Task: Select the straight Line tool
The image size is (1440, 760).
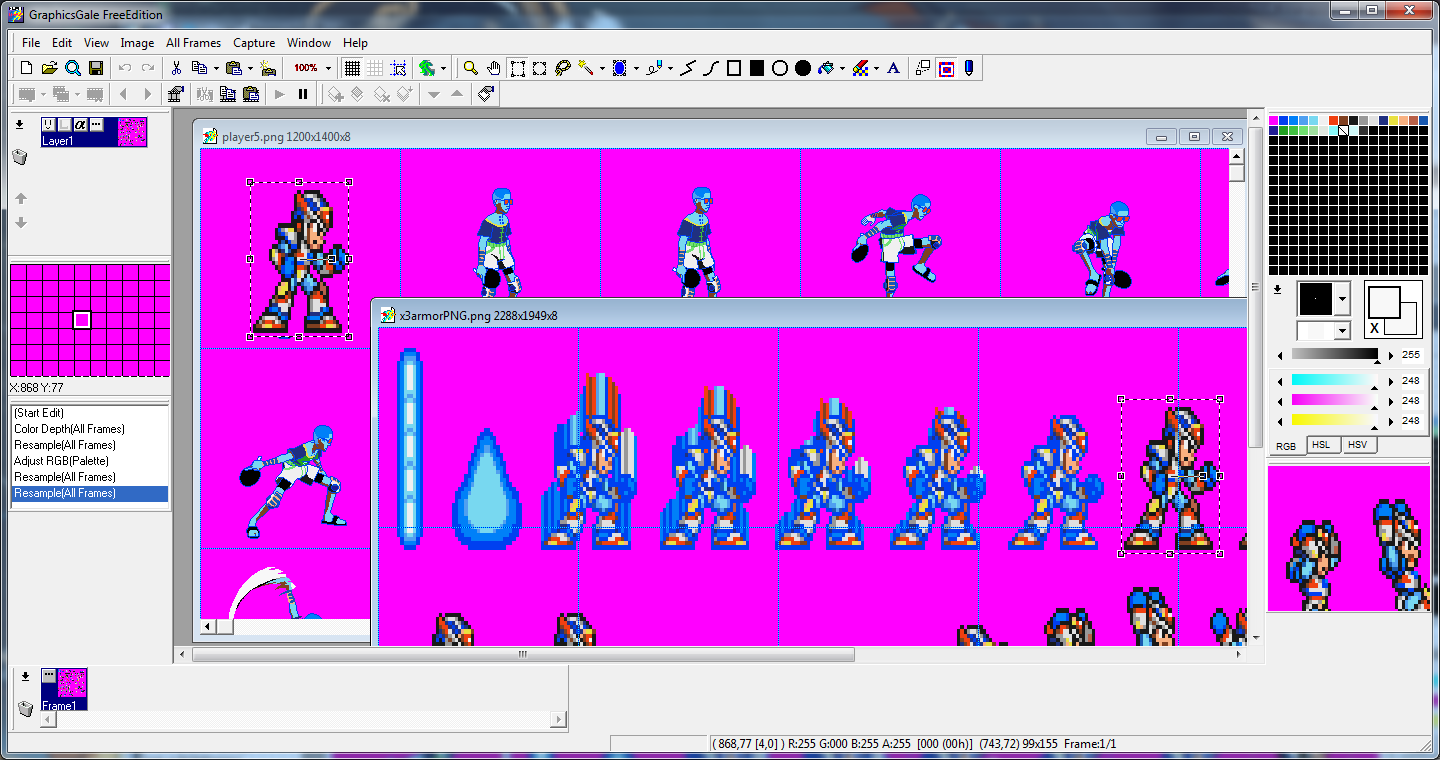Action: pyautogui.click(x=688, y=68)
